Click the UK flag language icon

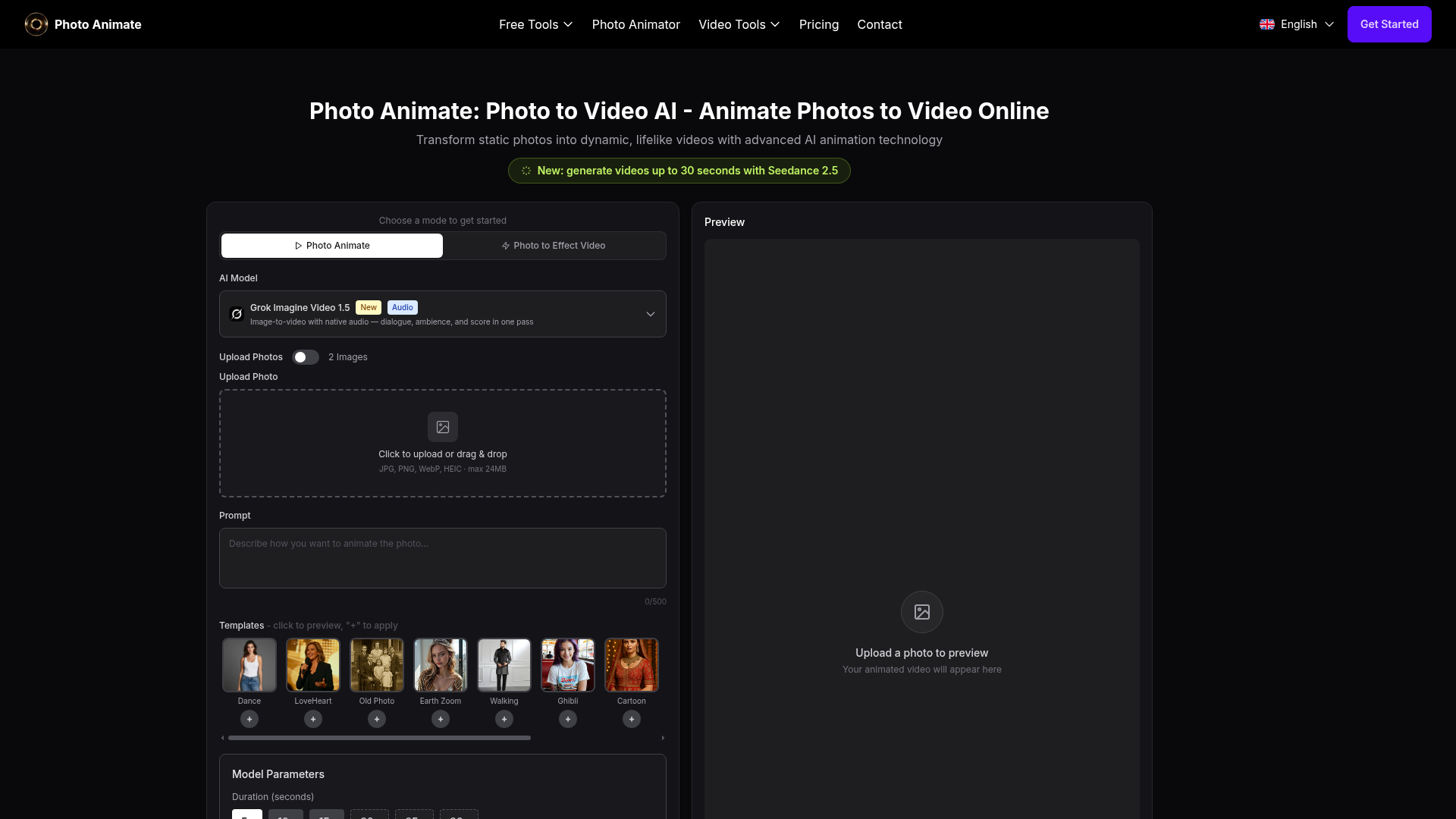coord(1267,24)
